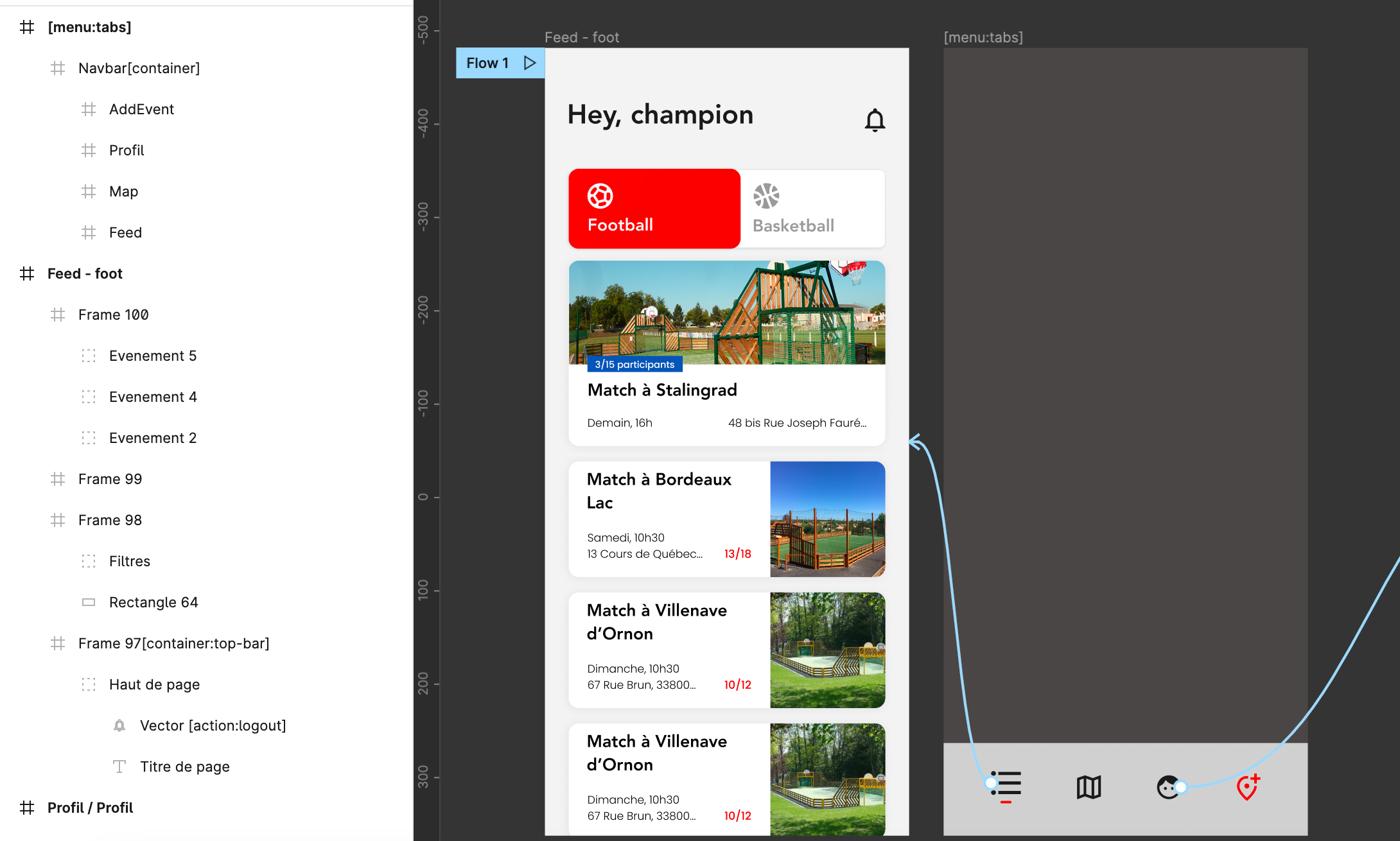Viewport: 1400px width, 841px height.
Task: Click text icon beside Titre de page
Action: pos(119,767)
